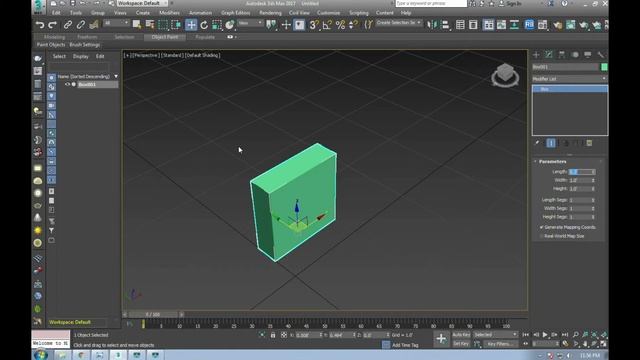Click the Undo arrow icon
Image resolution: width=640 pixels, height=360 pixels.
coord(40,25)
